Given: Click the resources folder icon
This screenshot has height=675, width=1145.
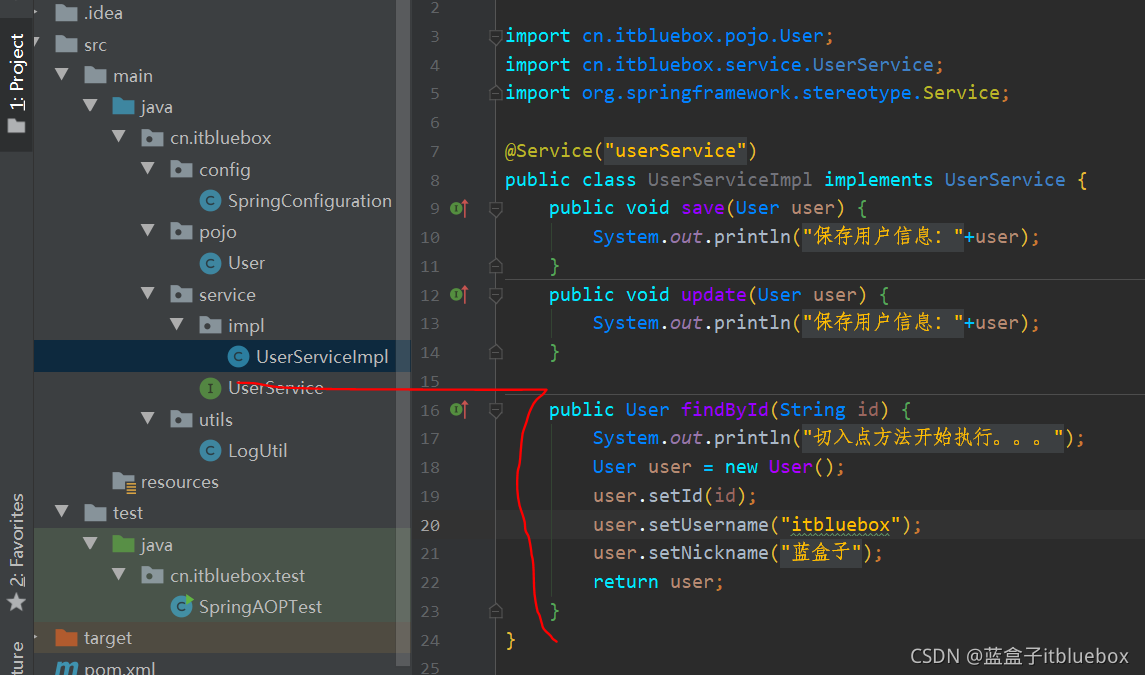Looking at the screenshot, I should (124, 482).
